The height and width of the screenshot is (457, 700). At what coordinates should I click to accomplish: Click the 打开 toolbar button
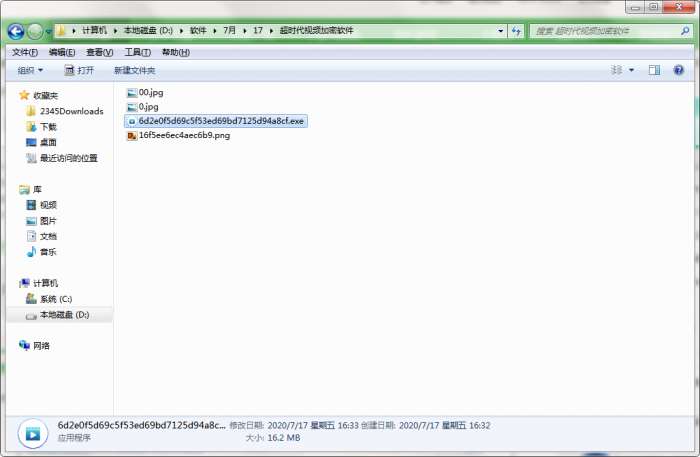[x=79, y=70]
